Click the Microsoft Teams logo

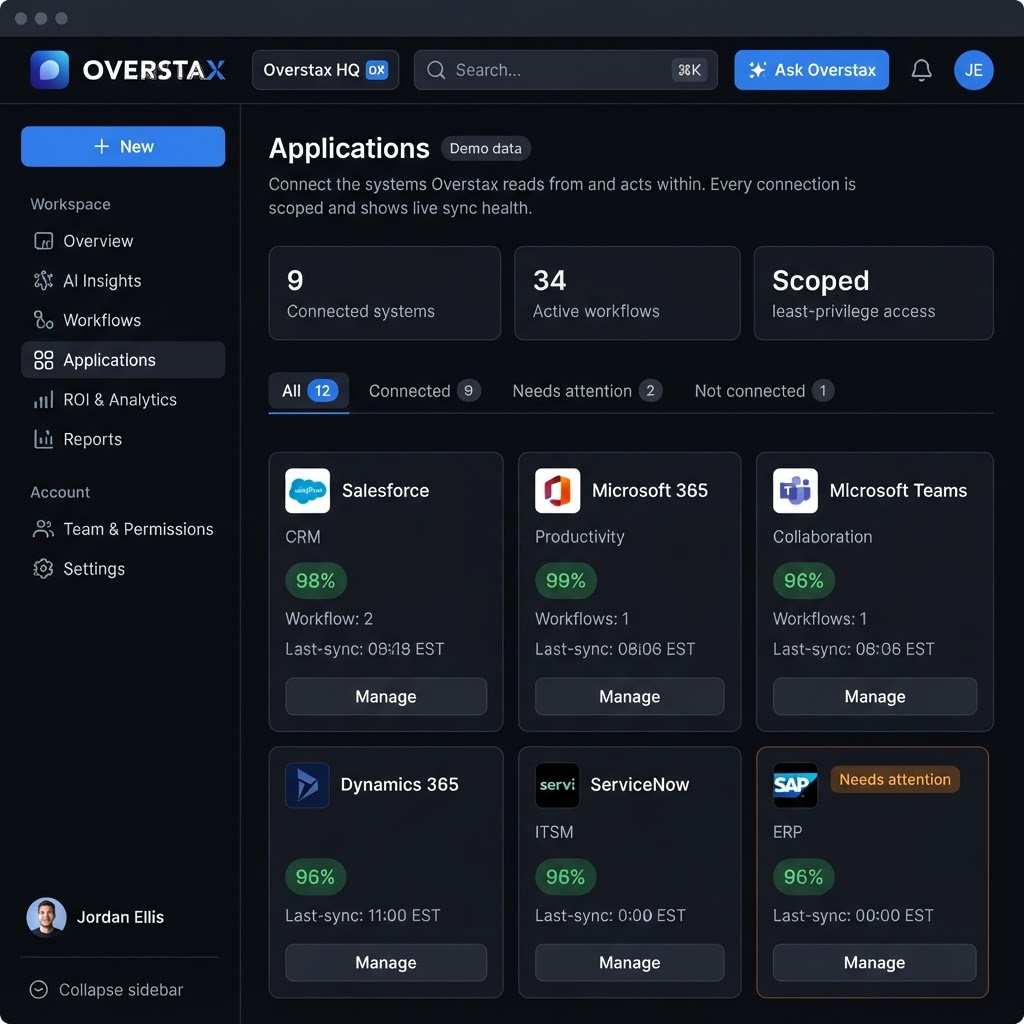coord(795,490)
